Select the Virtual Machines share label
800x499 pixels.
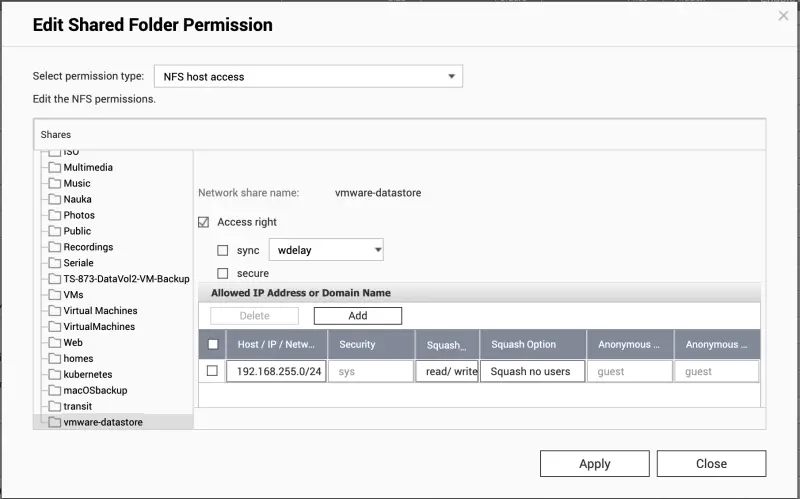(101, 311)
